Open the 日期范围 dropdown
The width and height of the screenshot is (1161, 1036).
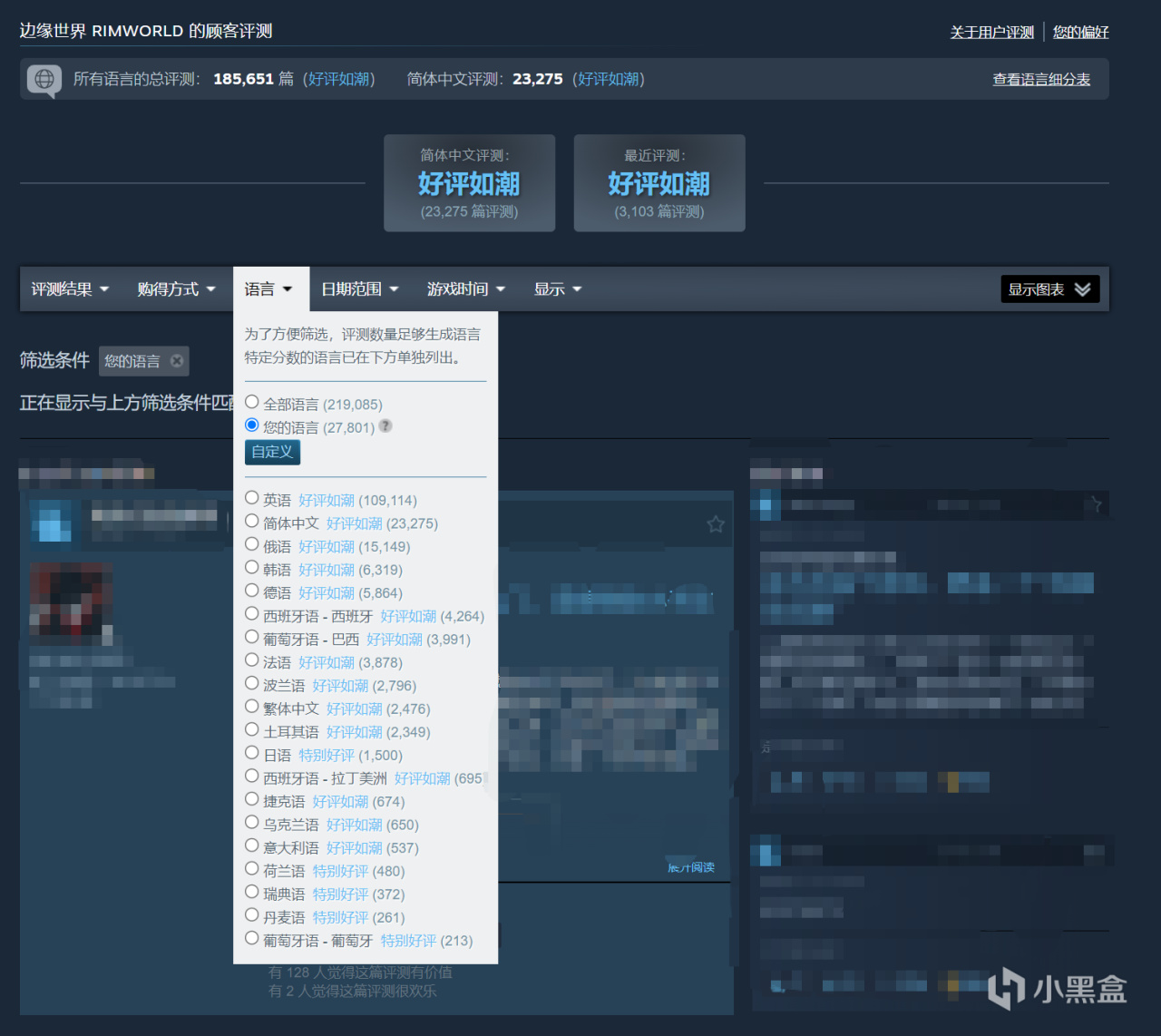[360, 289]
